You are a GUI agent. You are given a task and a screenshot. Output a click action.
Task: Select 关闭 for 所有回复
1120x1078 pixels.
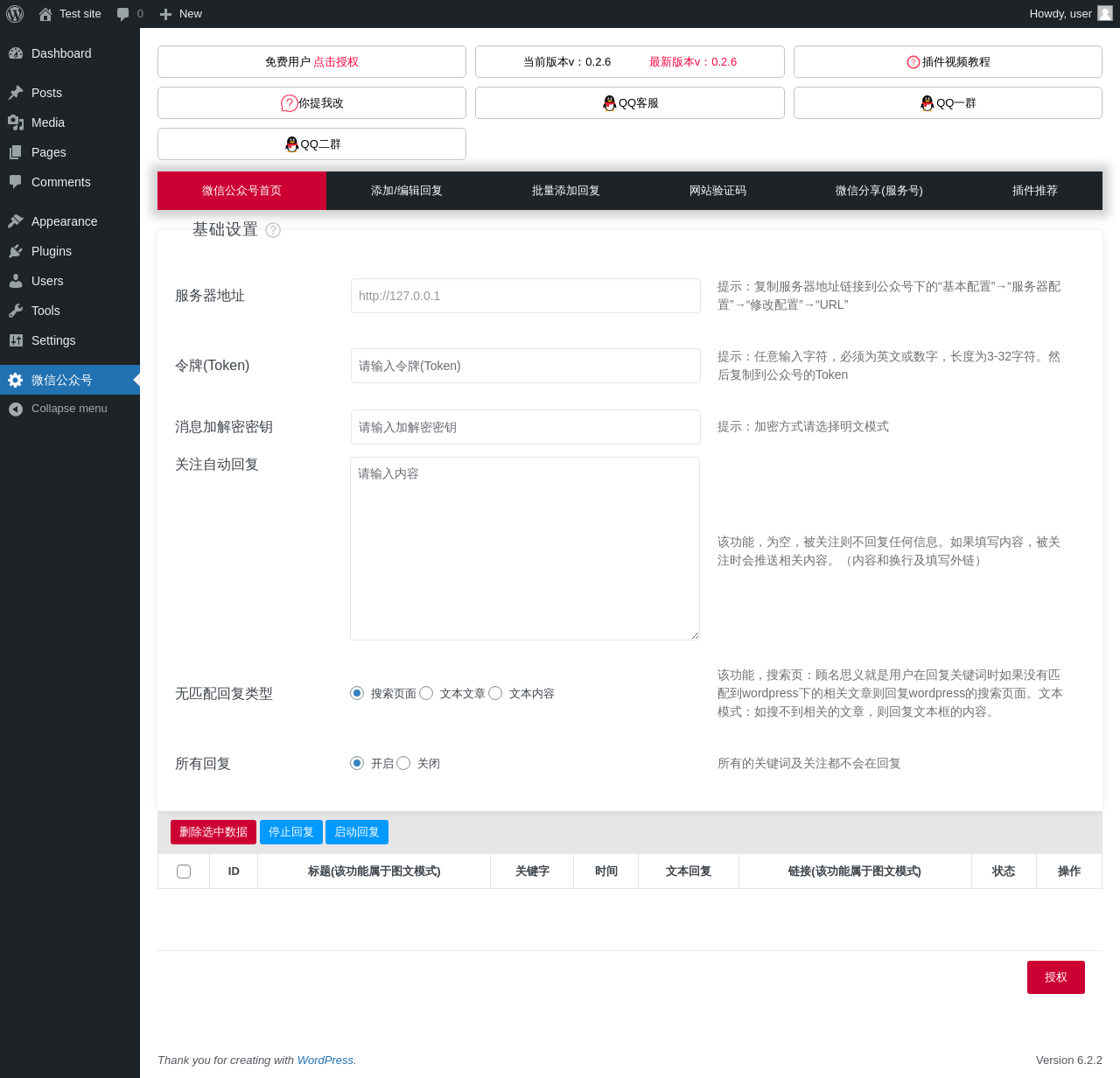click(403, 763)
